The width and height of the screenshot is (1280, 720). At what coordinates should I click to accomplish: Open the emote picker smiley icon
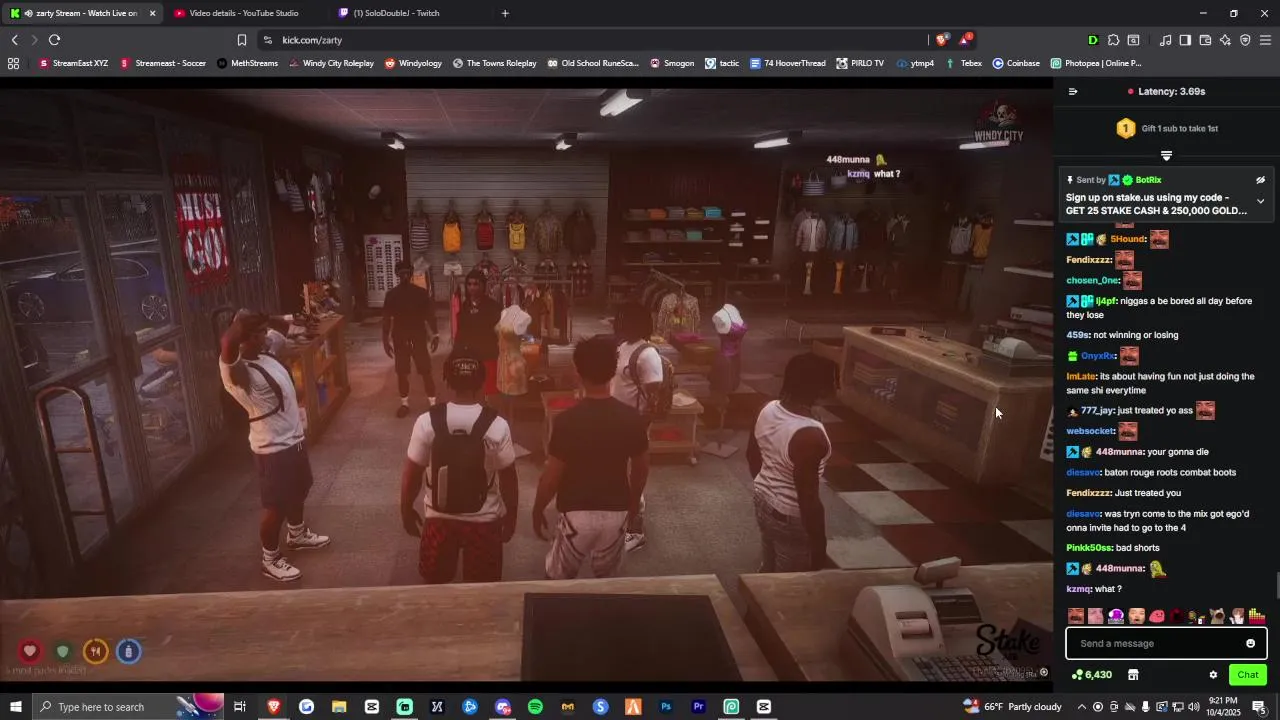pos(1250,643)
